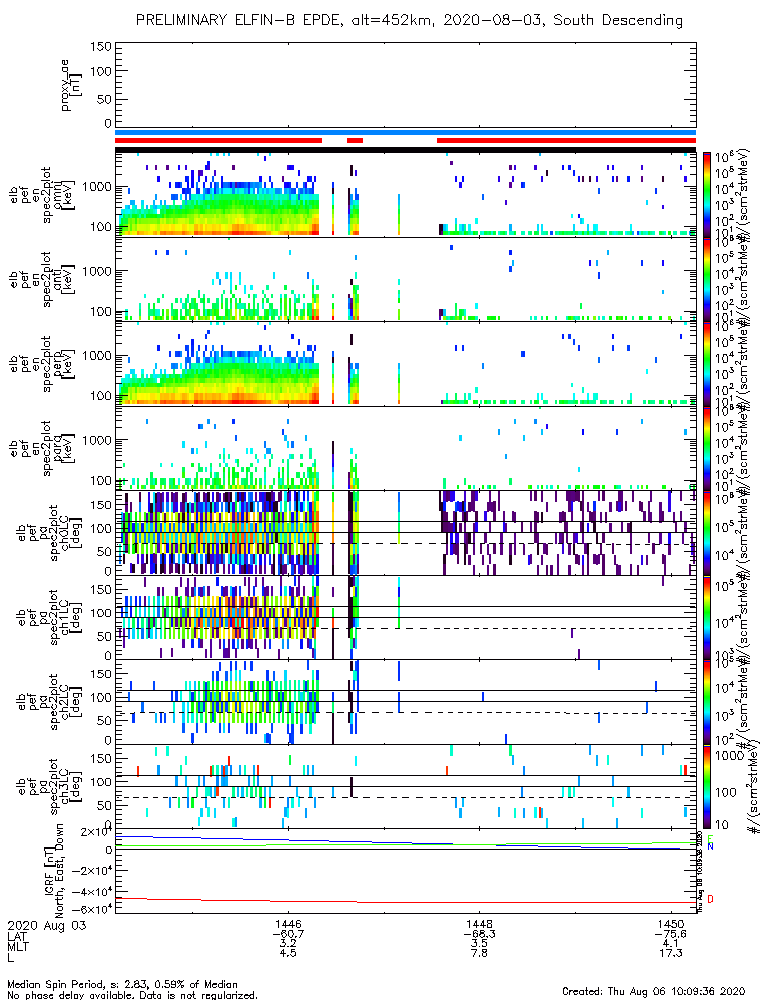This screenshot has height=1000, width=775.
Task: Click the ch3LC color scale bar
Action: (x=706, y=787)
